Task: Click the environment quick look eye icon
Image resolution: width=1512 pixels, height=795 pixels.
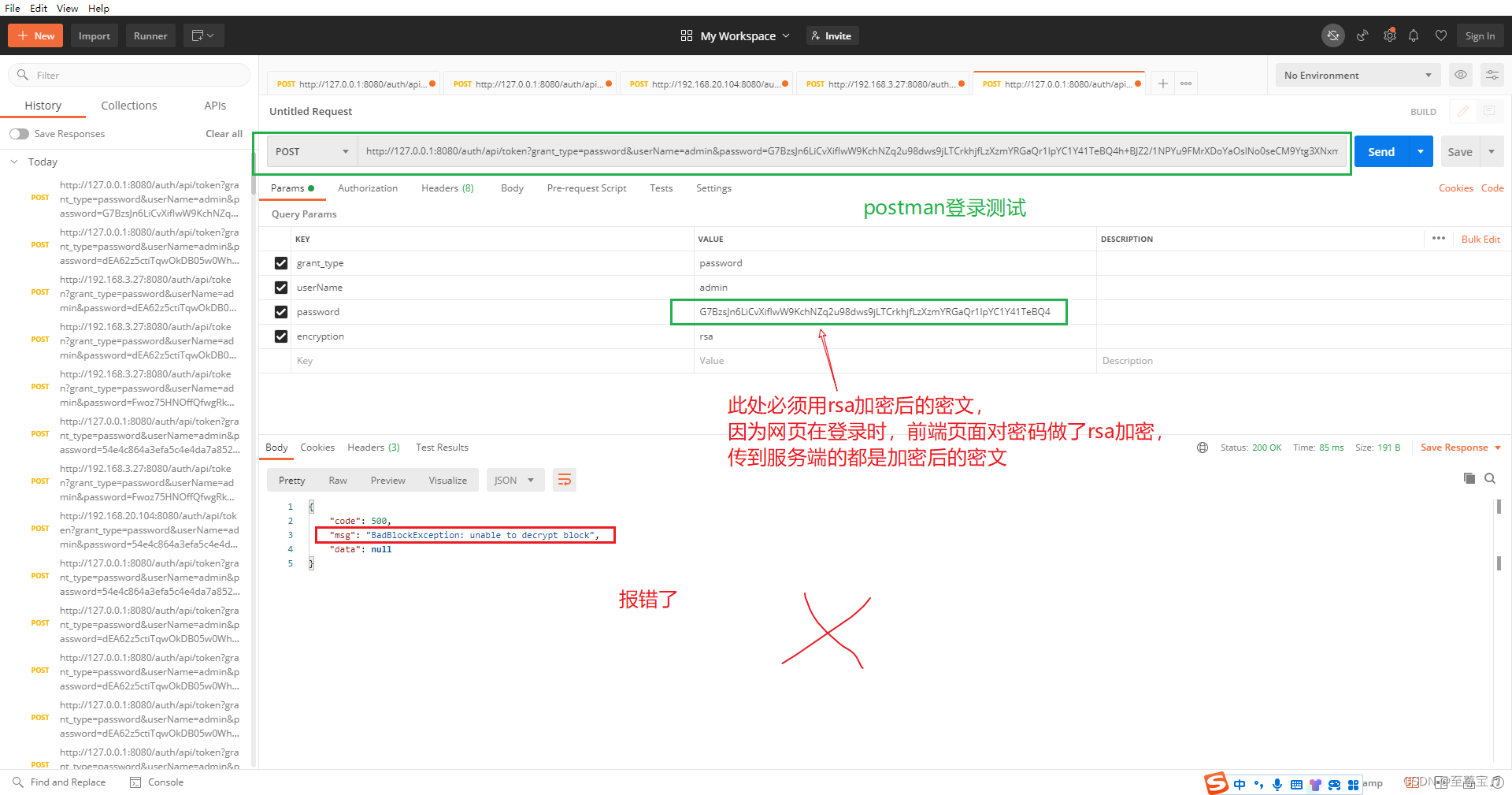Action: pyautogui.click(x=1461, y=75)
